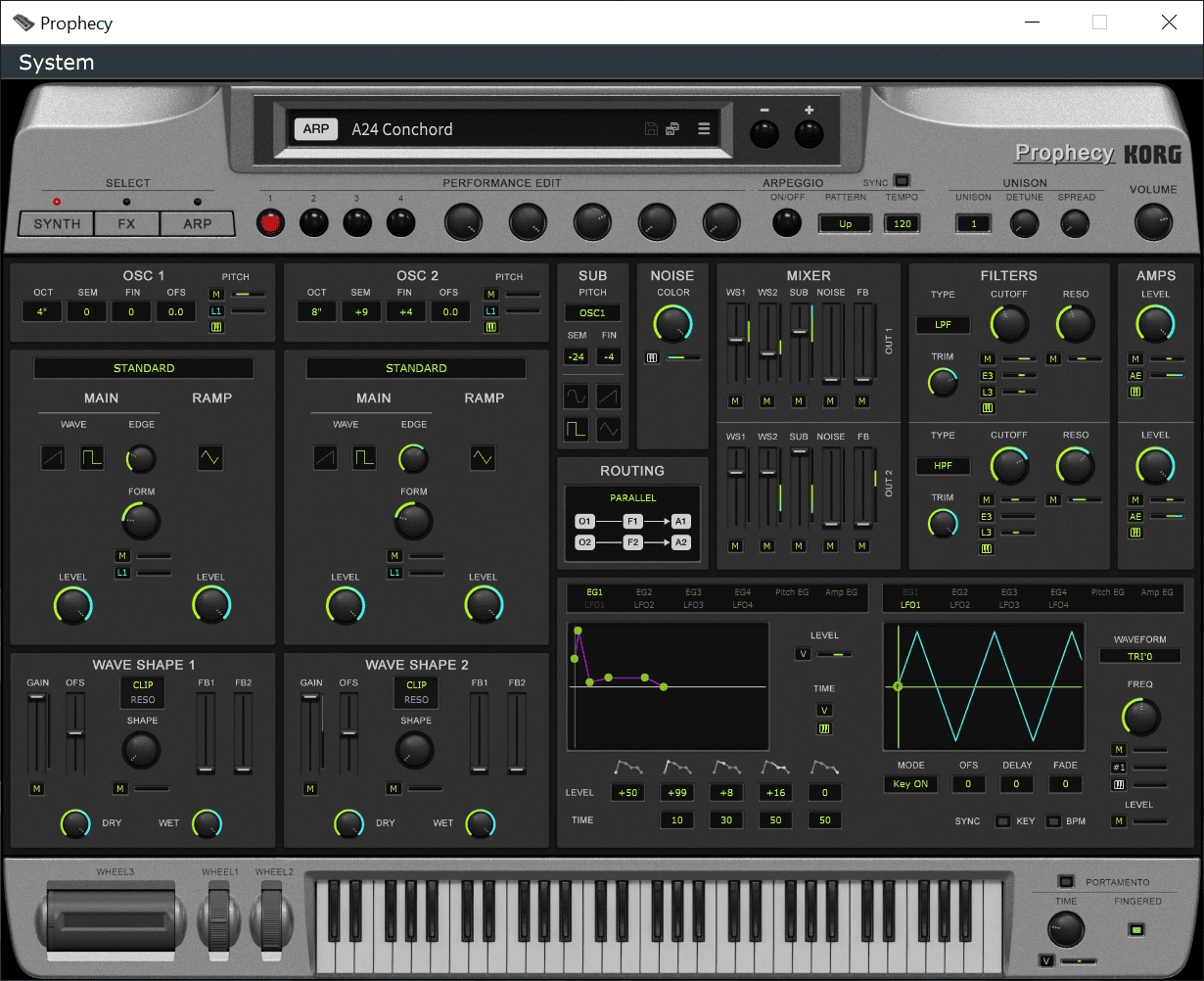
Task: Click the save-as multiple floppy icon
Action: point(672,129)
